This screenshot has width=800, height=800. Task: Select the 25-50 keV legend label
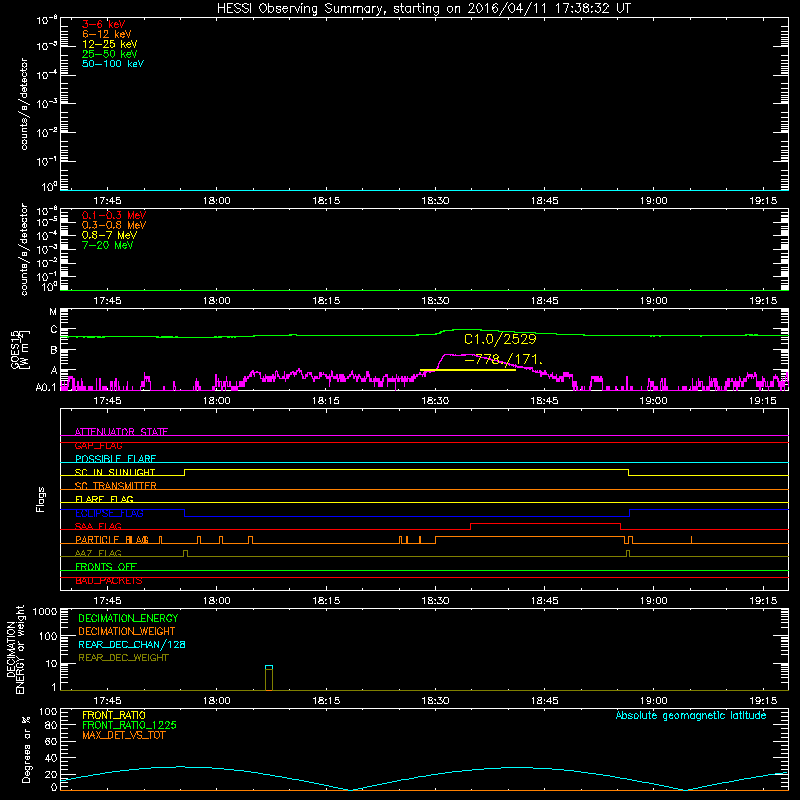pyautogui.click(x=110, y=54)
